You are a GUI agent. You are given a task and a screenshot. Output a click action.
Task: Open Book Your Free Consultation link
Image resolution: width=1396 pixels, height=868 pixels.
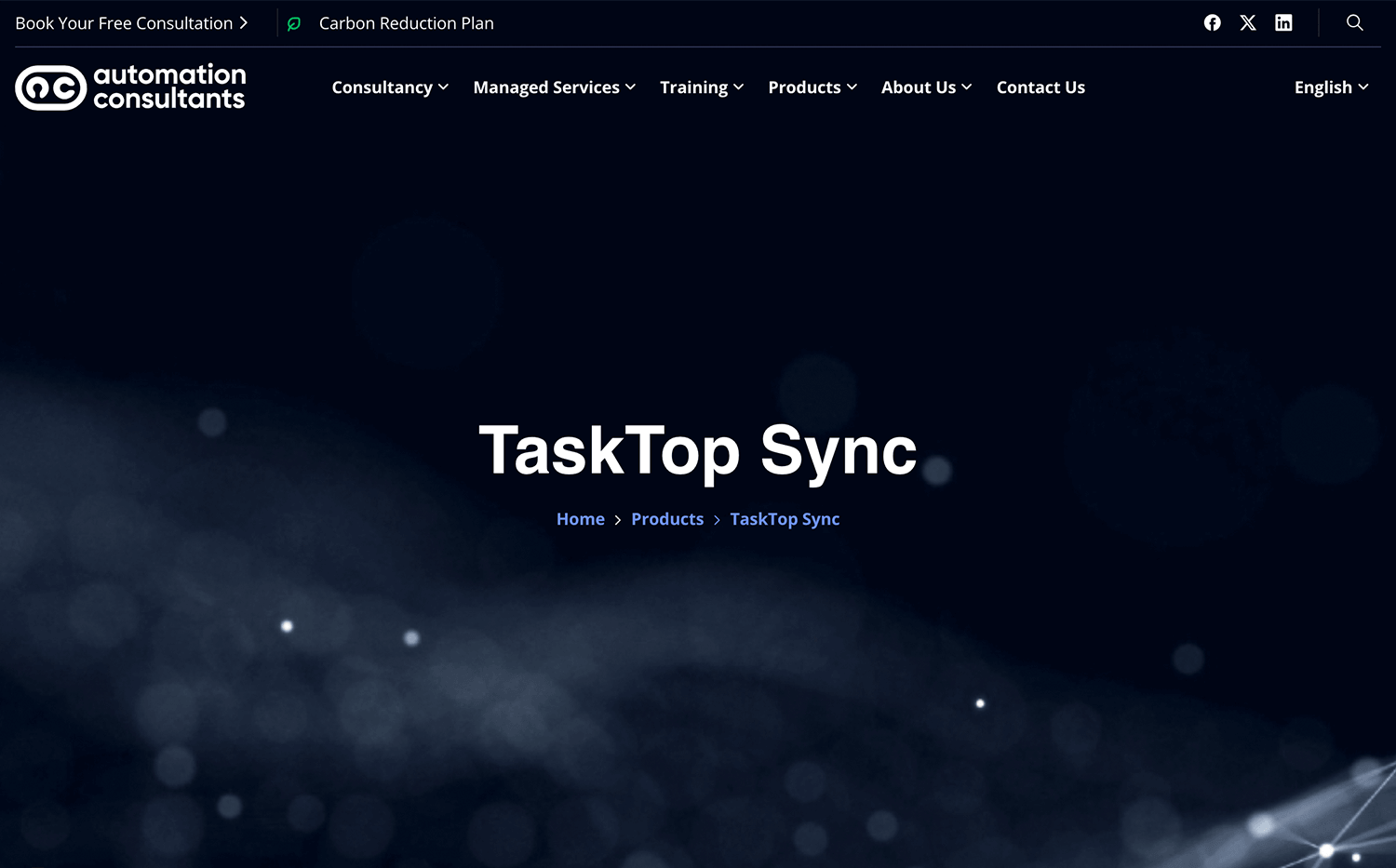(x=131, y=23)
